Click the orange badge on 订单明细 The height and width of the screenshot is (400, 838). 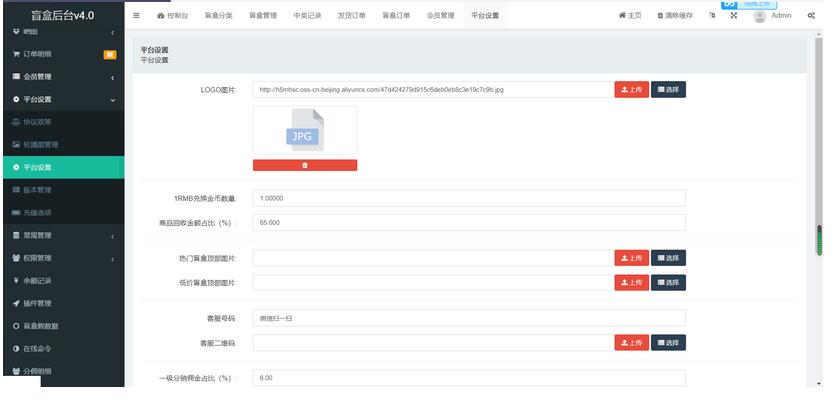click(110, 54)
